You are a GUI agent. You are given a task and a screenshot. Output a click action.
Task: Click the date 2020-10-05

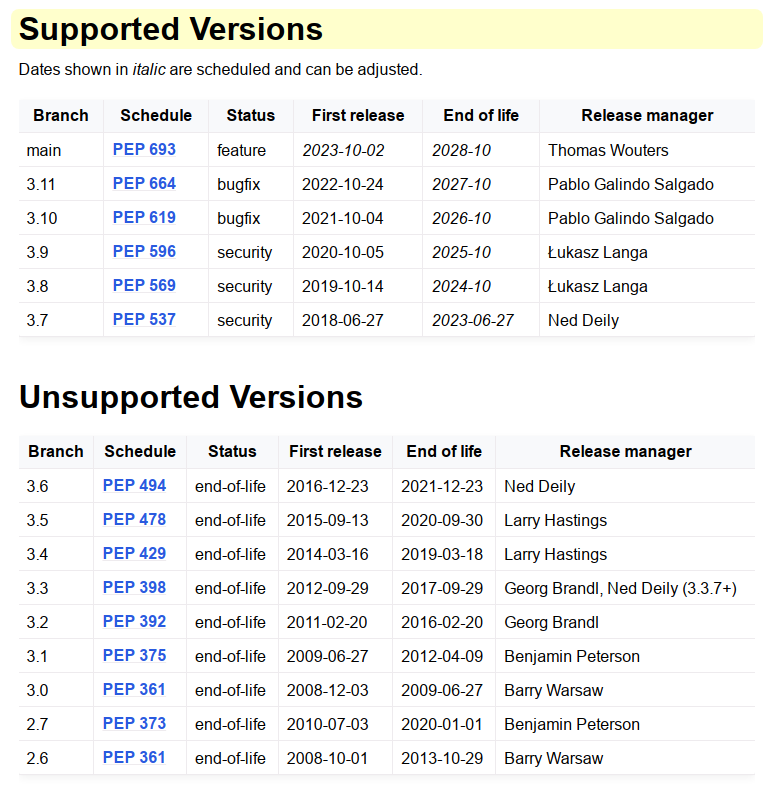343,252
